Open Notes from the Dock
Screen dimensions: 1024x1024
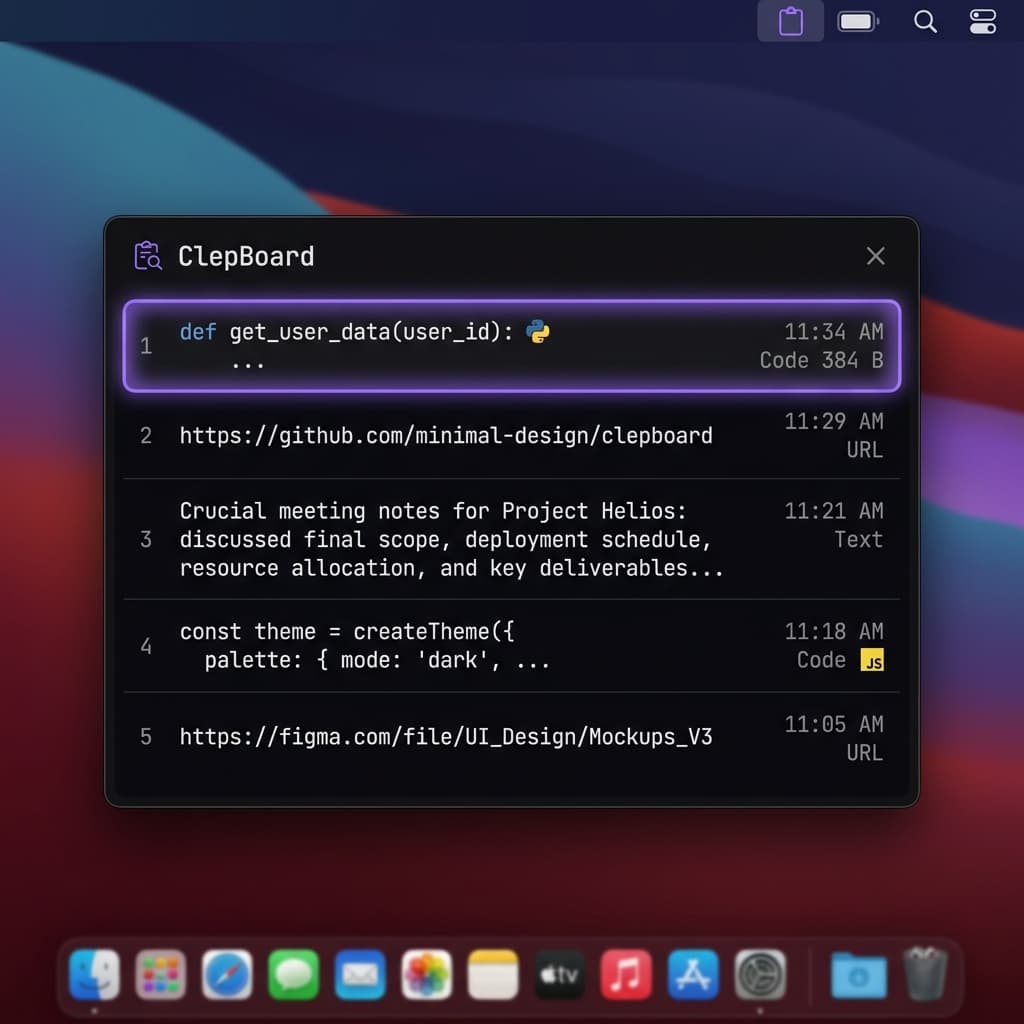tap(494, 975)
